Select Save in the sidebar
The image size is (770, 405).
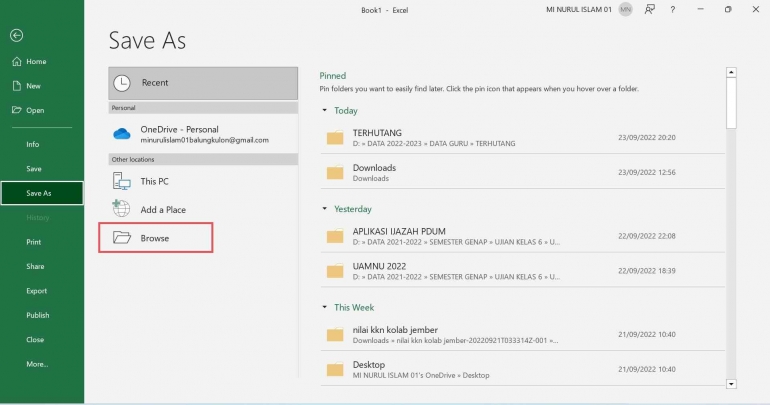[42, 169]
